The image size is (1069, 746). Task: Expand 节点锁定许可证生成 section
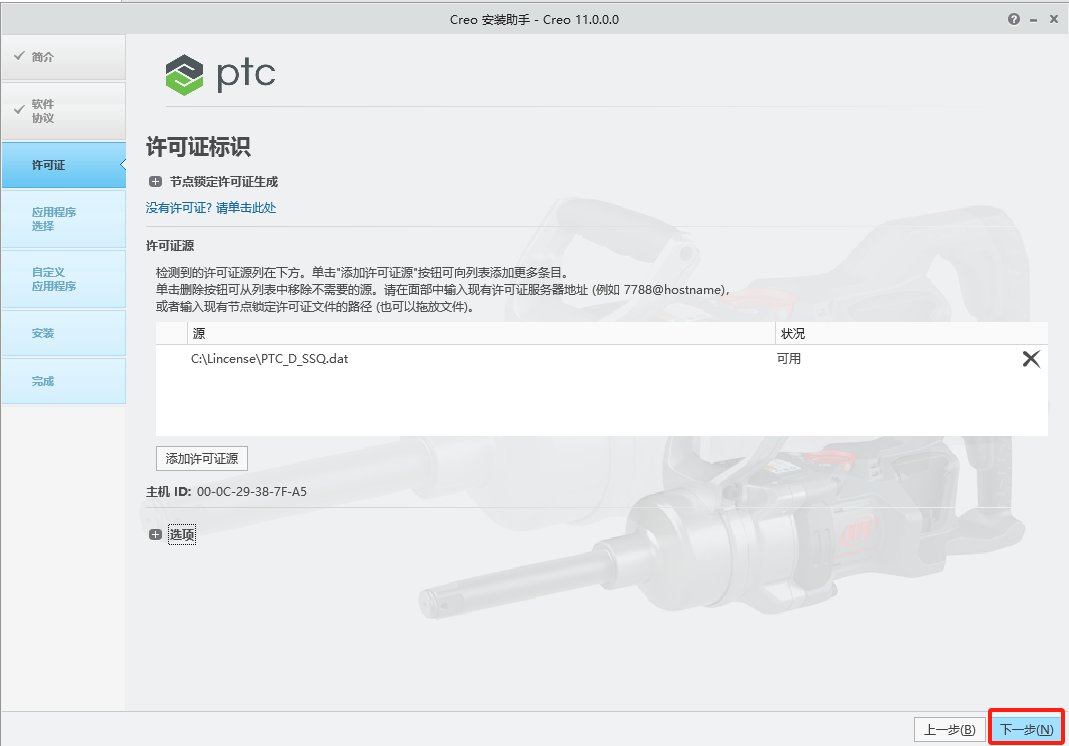(x=155, y=181)
